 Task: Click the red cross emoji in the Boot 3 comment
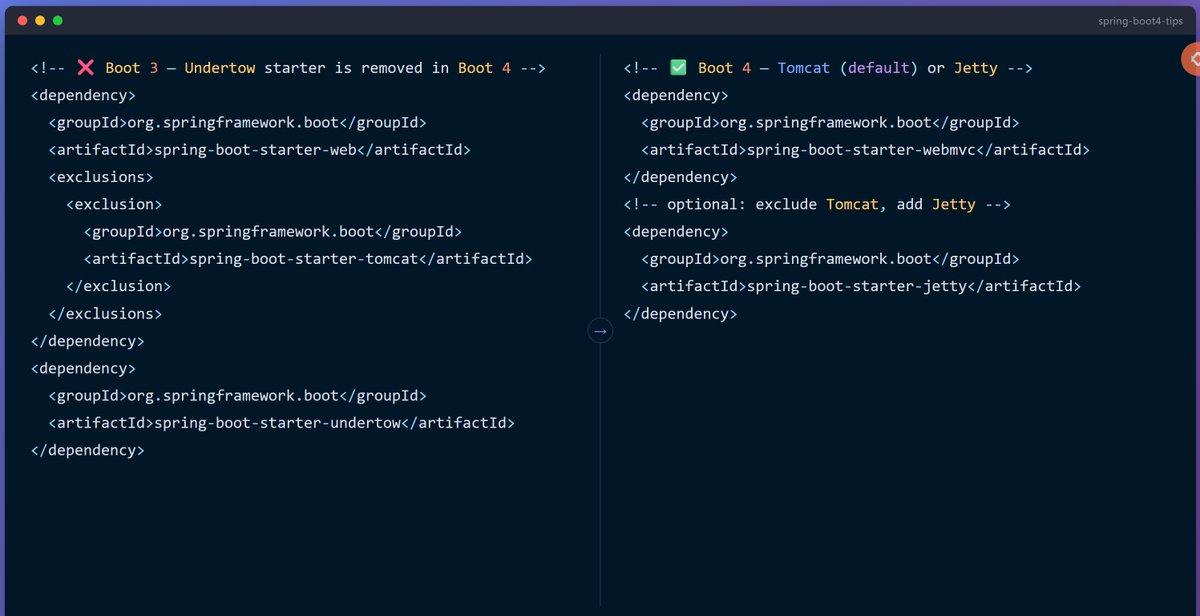click(86, 68)
